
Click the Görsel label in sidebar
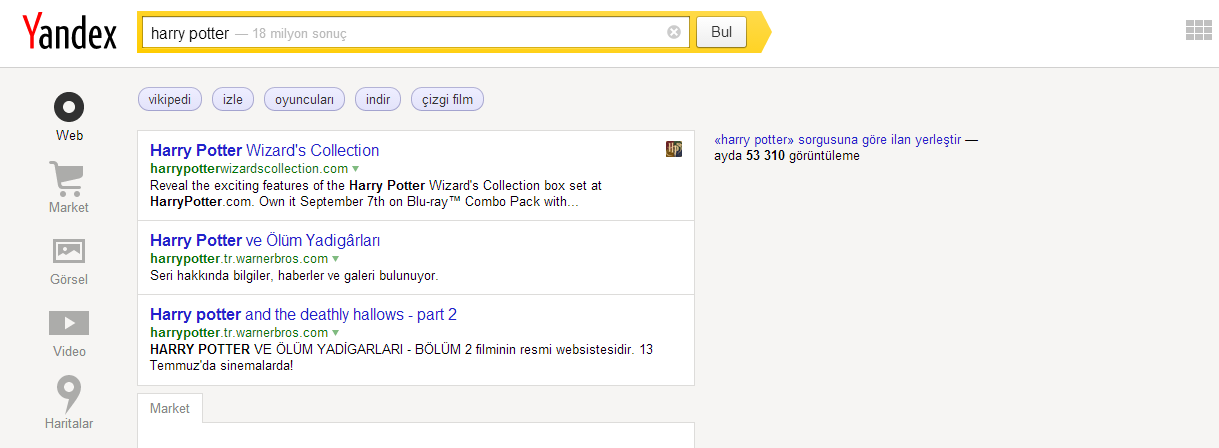[x=69, y=279]
